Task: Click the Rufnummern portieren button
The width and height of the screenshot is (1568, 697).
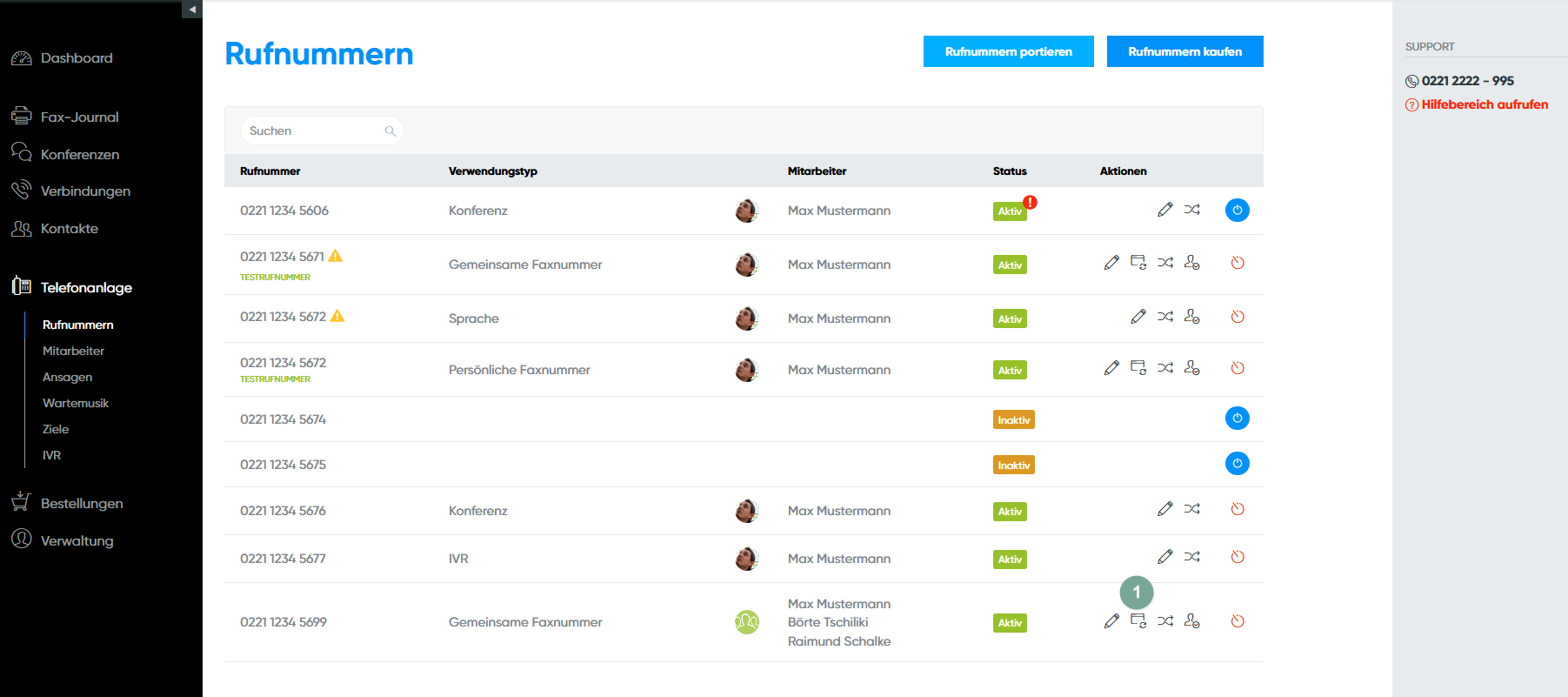Action: 1008,51
